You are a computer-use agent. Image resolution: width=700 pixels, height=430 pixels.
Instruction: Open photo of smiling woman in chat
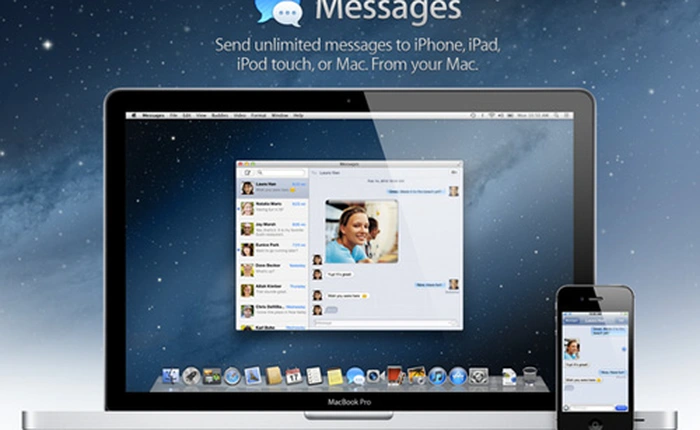pos(362,231)
